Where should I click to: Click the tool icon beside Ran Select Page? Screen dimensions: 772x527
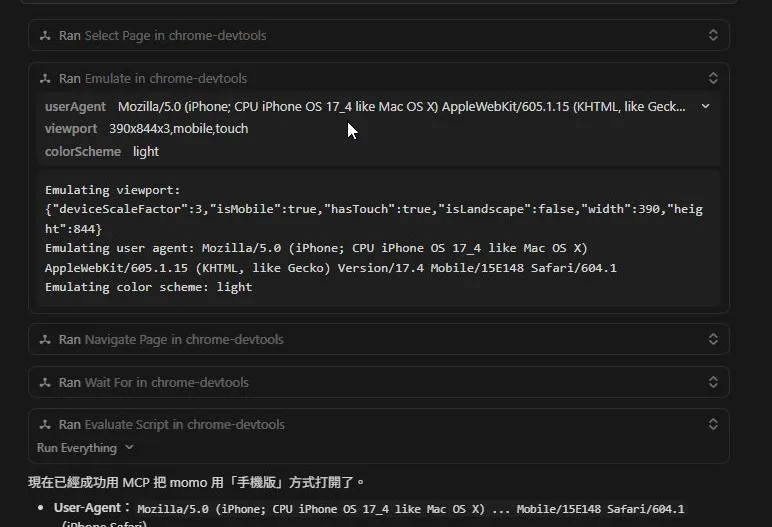click(45, 36)
